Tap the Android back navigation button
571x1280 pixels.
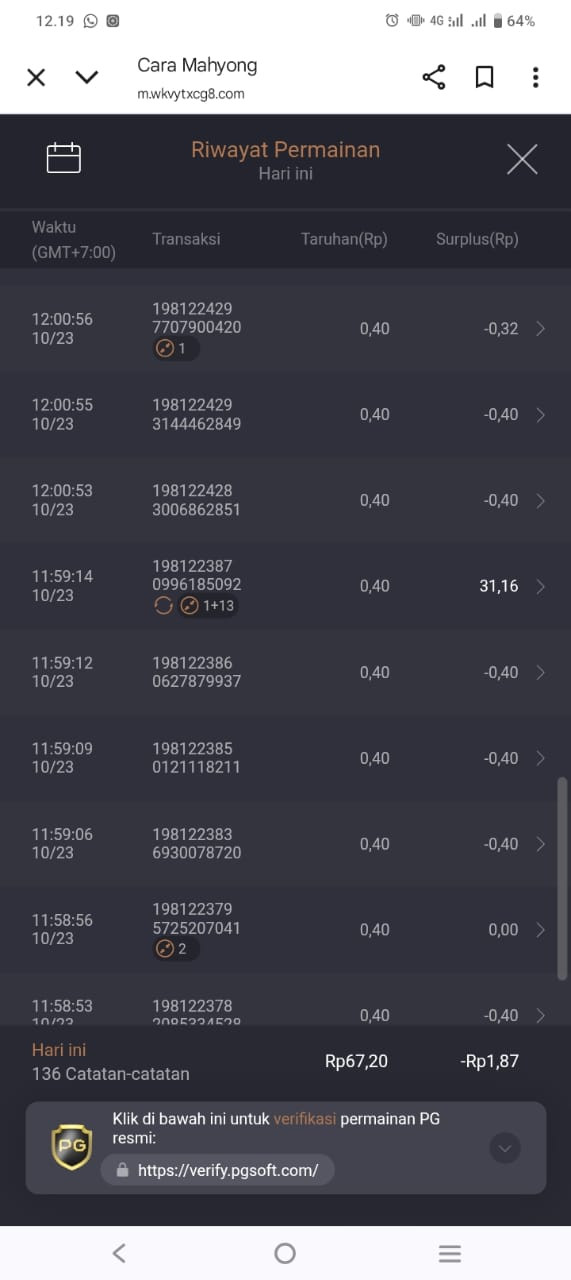pos(119,1253)
